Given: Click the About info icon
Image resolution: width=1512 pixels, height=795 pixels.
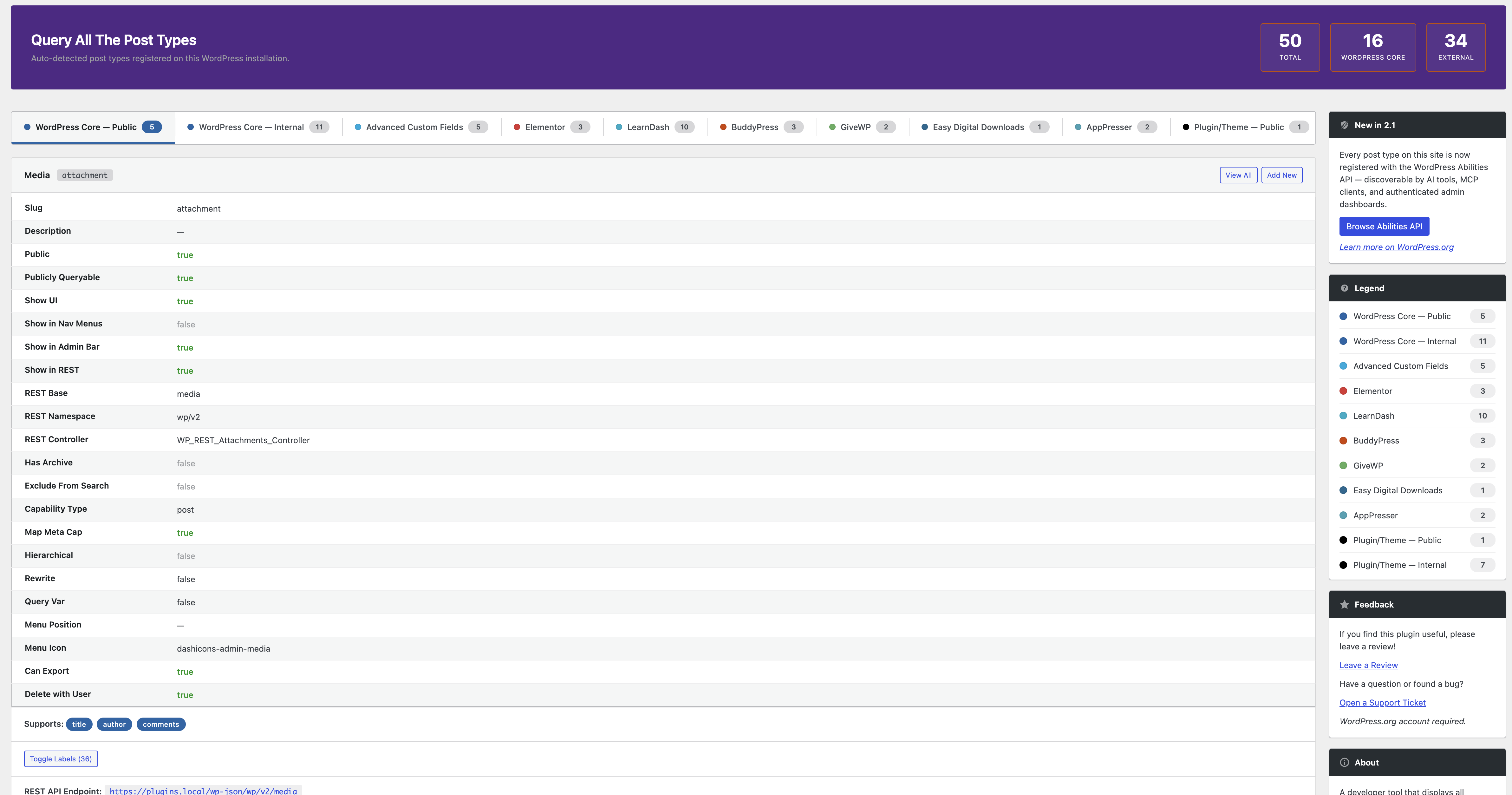Looking at the screenshot, I should [1344, 763].
